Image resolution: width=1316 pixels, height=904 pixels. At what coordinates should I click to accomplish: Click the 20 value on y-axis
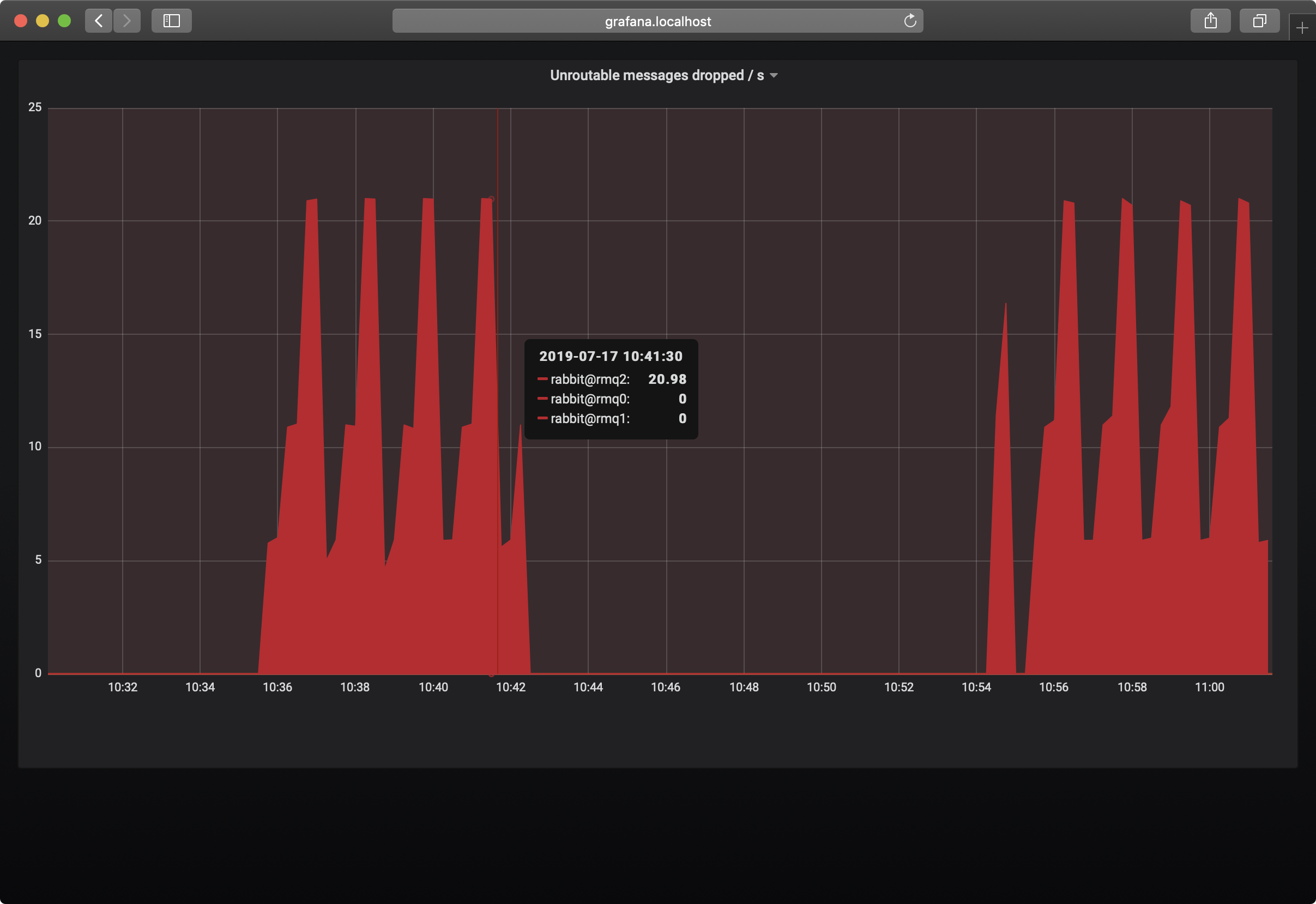(35, 220)
